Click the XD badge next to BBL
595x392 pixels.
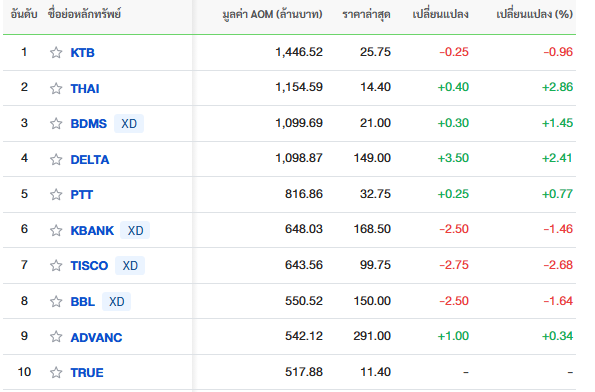116,301
